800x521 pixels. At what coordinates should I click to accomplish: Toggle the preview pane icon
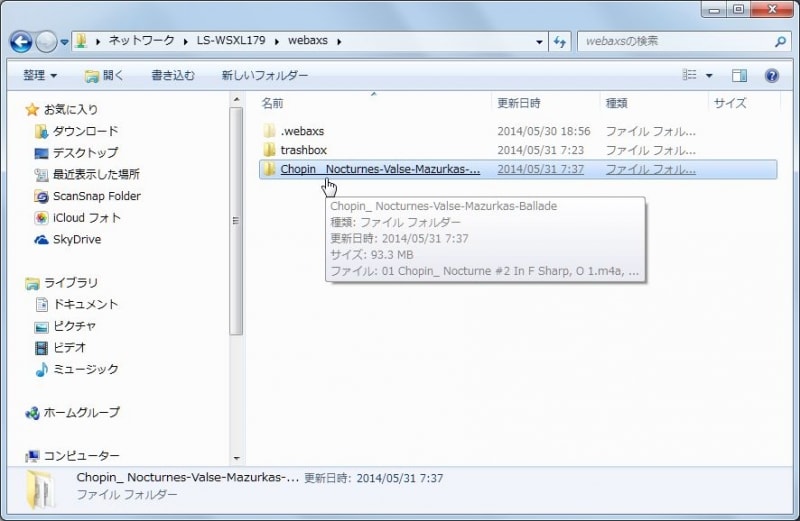[x=739, y=75]
